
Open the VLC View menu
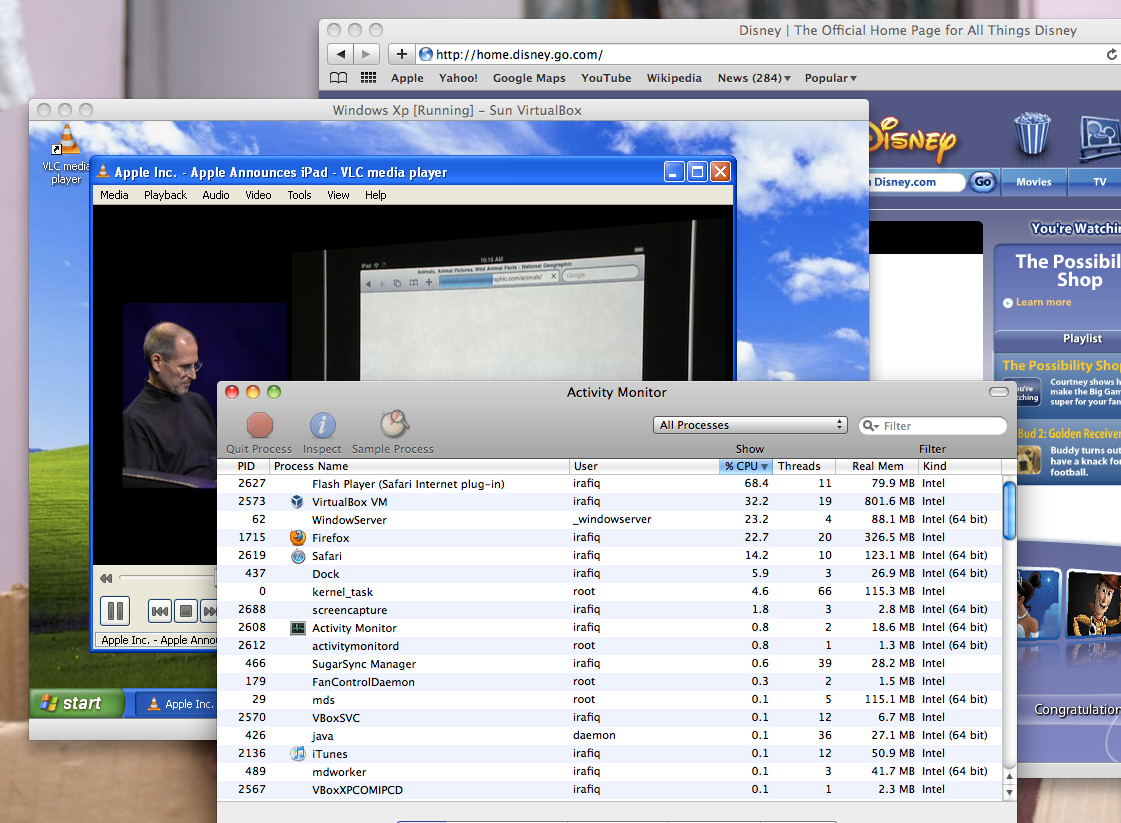click(x=338, y=195)
